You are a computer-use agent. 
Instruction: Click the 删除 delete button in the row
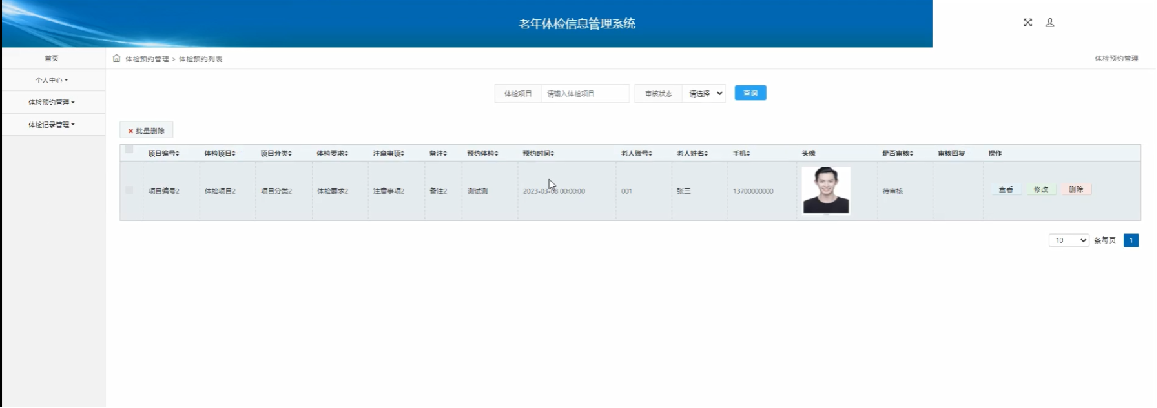click(x=1077, y=190)
